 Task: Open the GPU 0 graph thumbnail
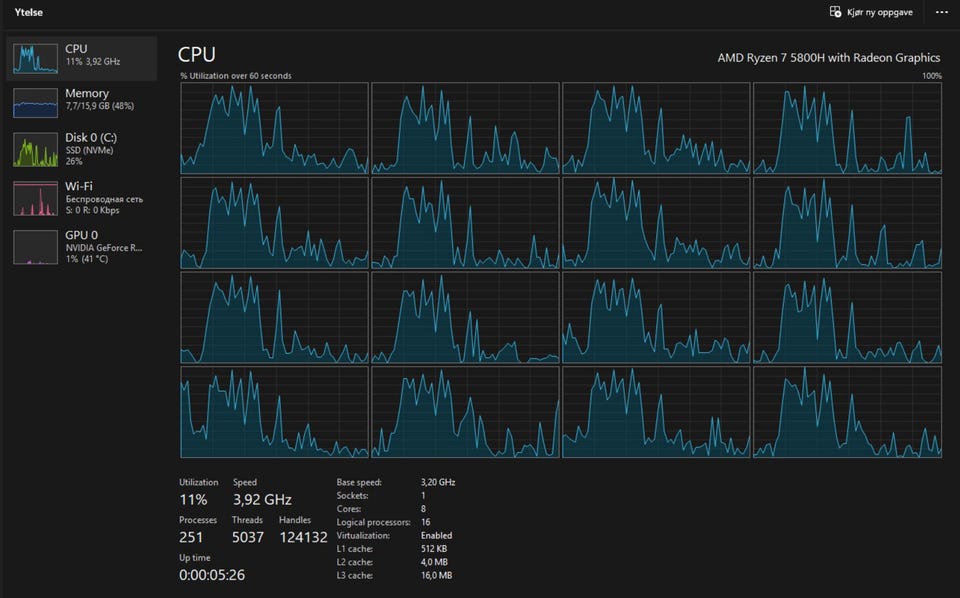click(36, 247)
